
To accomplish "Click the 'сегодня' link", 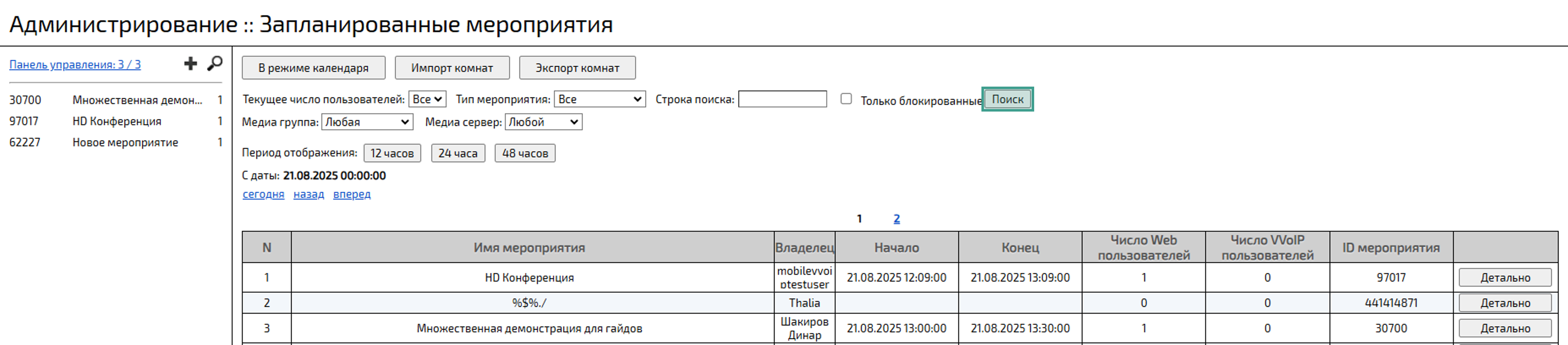I will [264, 194].
